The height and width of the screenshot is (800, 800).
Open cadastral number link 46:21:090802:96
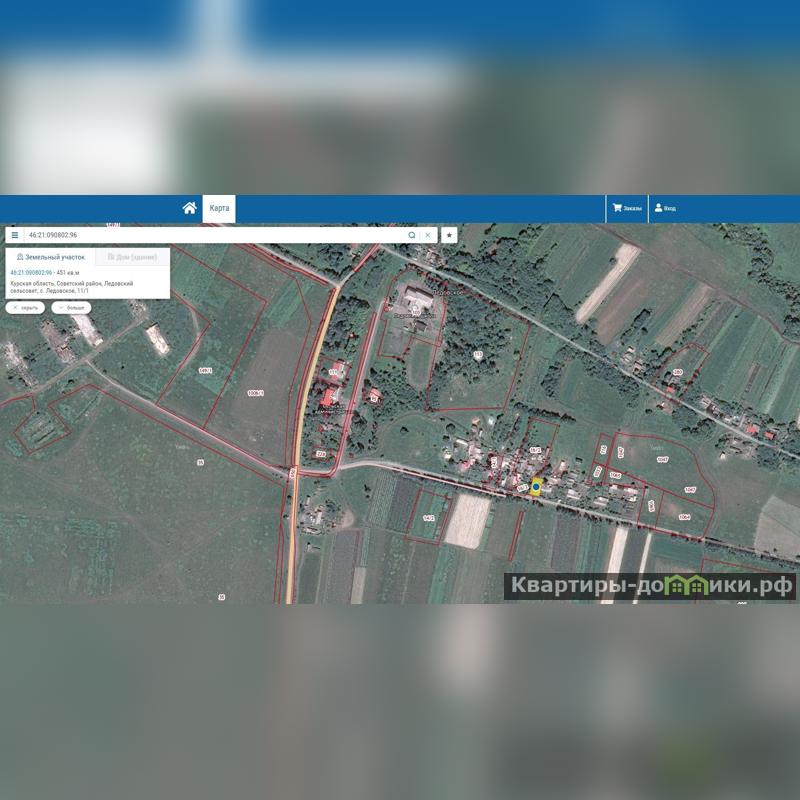coord(31,272)
